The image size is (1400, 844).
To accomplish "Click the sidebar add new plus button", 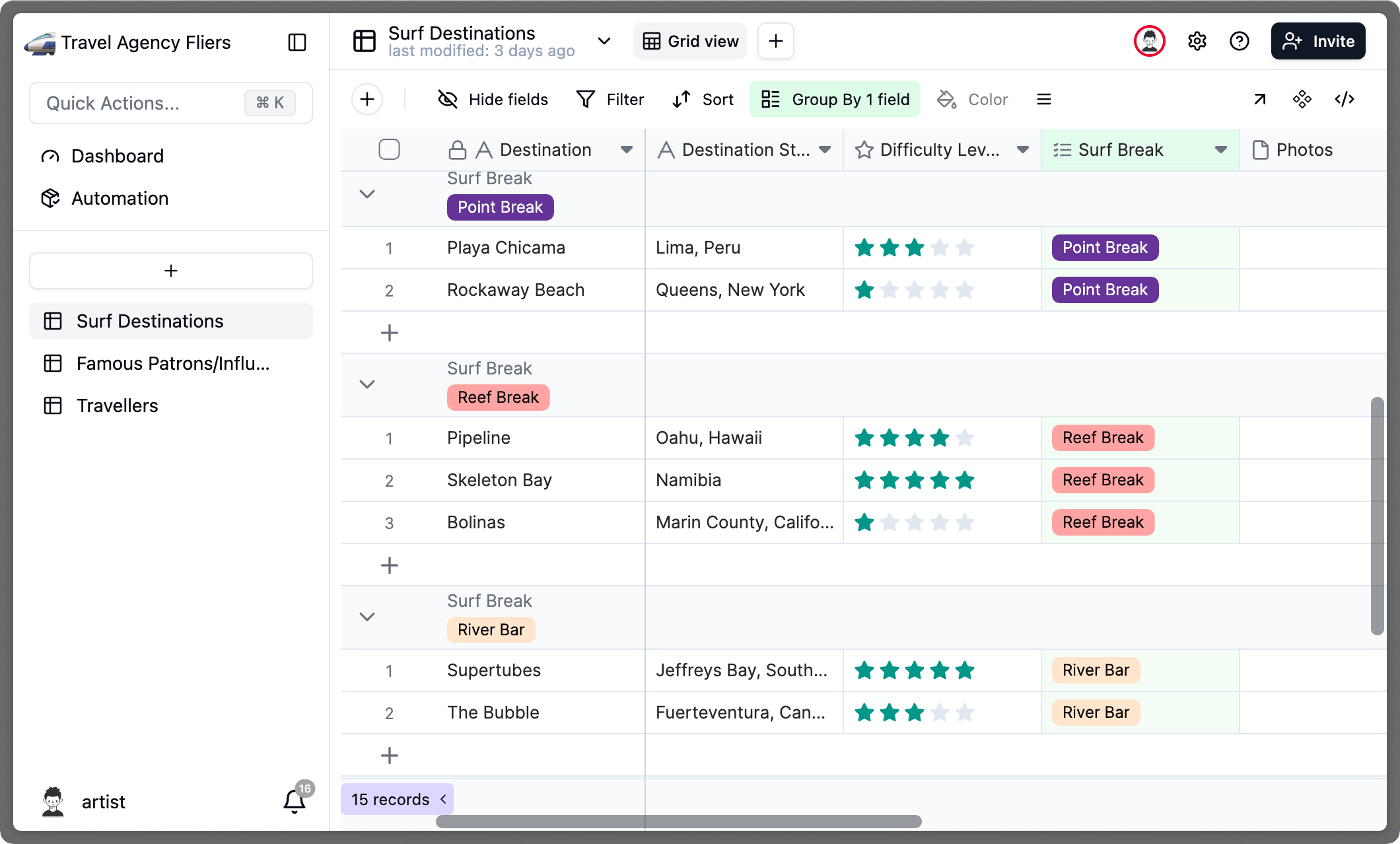I will coord(171,271).
